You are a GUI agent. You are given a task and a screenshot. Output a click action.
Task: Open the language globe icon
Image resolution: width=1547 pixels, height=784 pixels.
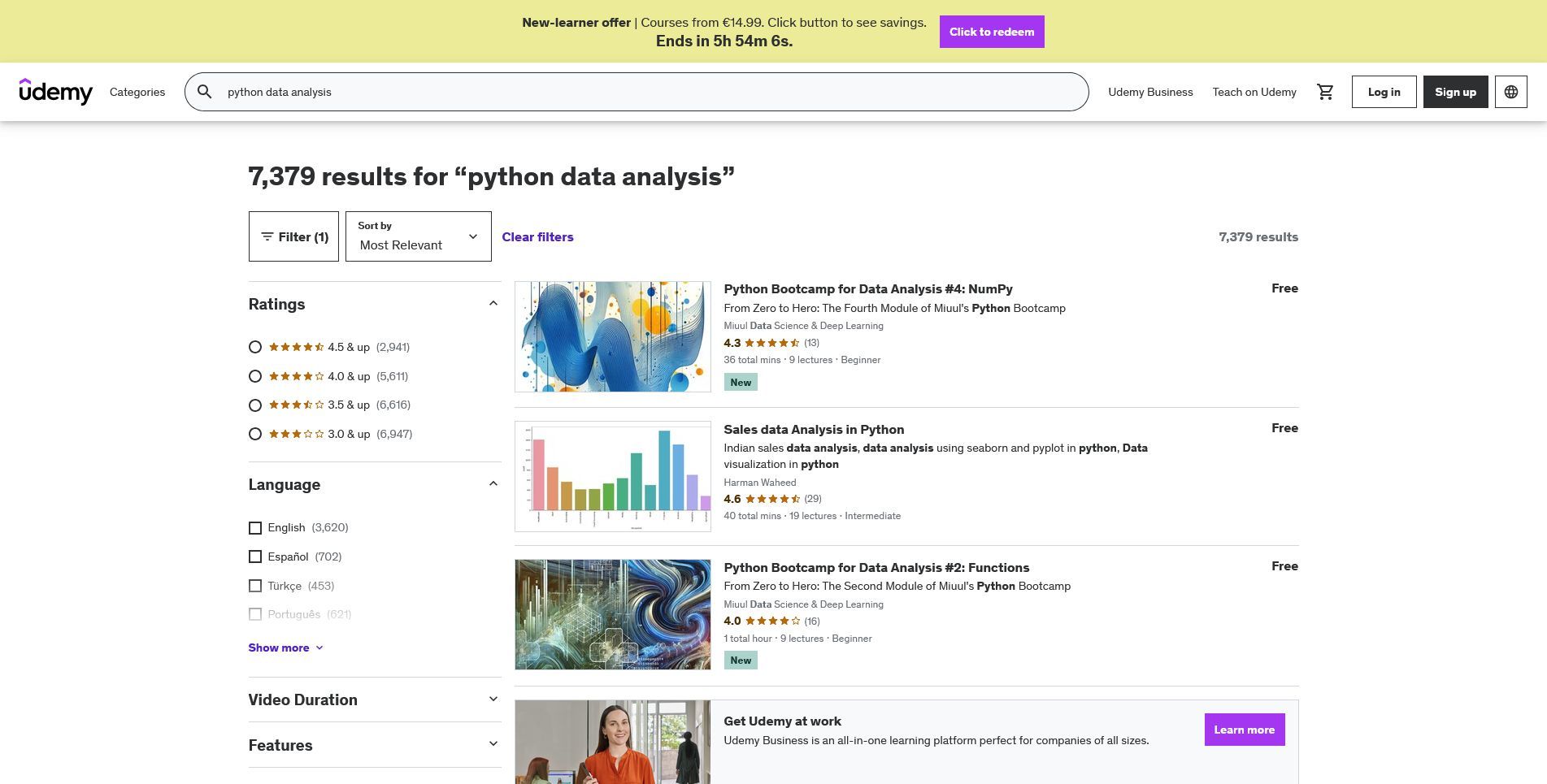click(1510, 92)
